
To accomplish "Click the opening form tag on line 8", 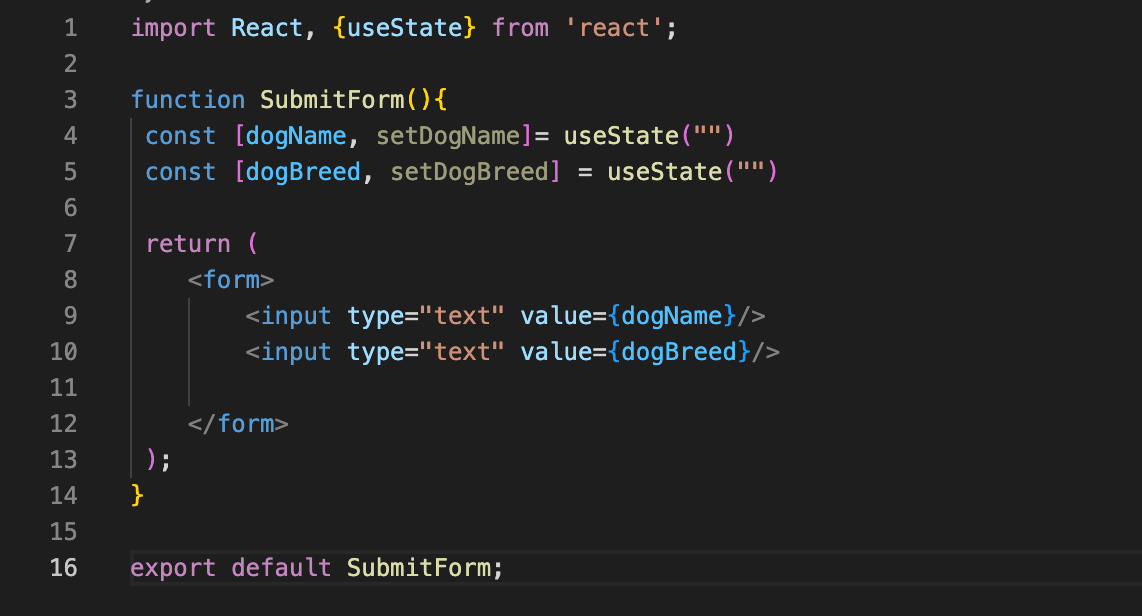I will pos(232,279).
